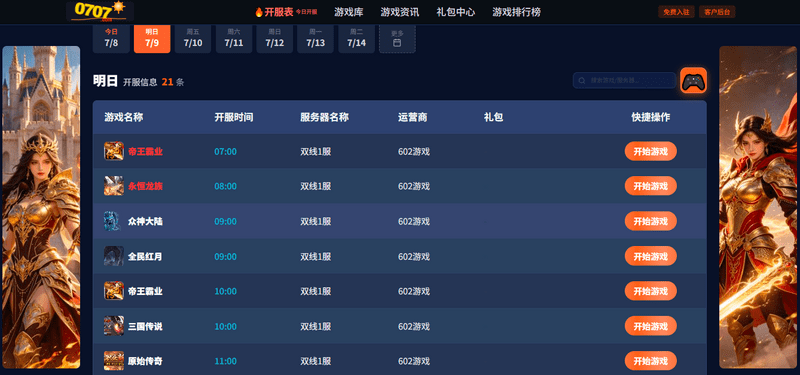
Task: Click the 0707 site logo
Action: tap(100, 11)
